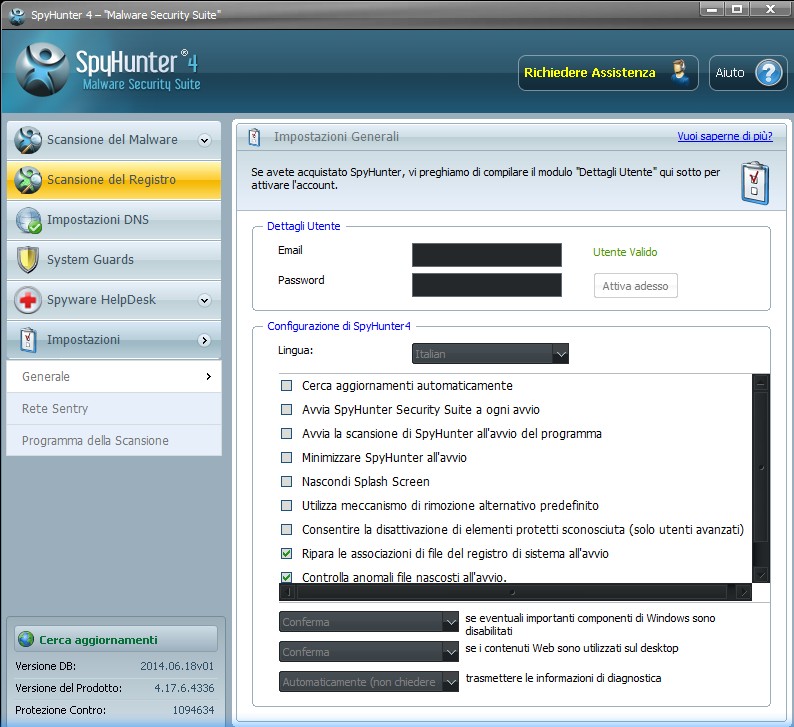This screenshot has height=727, width=794.
Task: Click Richiedere Assistenza button
Action: coord(608,73)
